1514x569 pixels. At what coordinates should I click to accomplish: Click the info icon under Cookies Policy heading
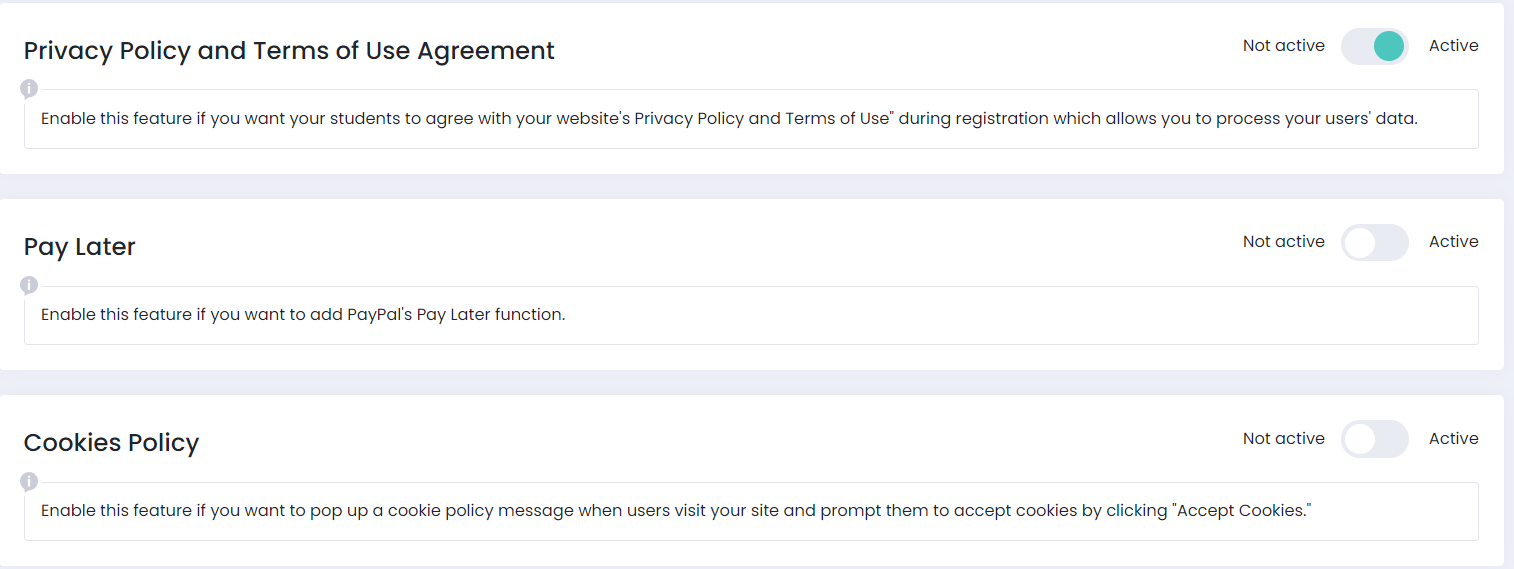(29, 482)
